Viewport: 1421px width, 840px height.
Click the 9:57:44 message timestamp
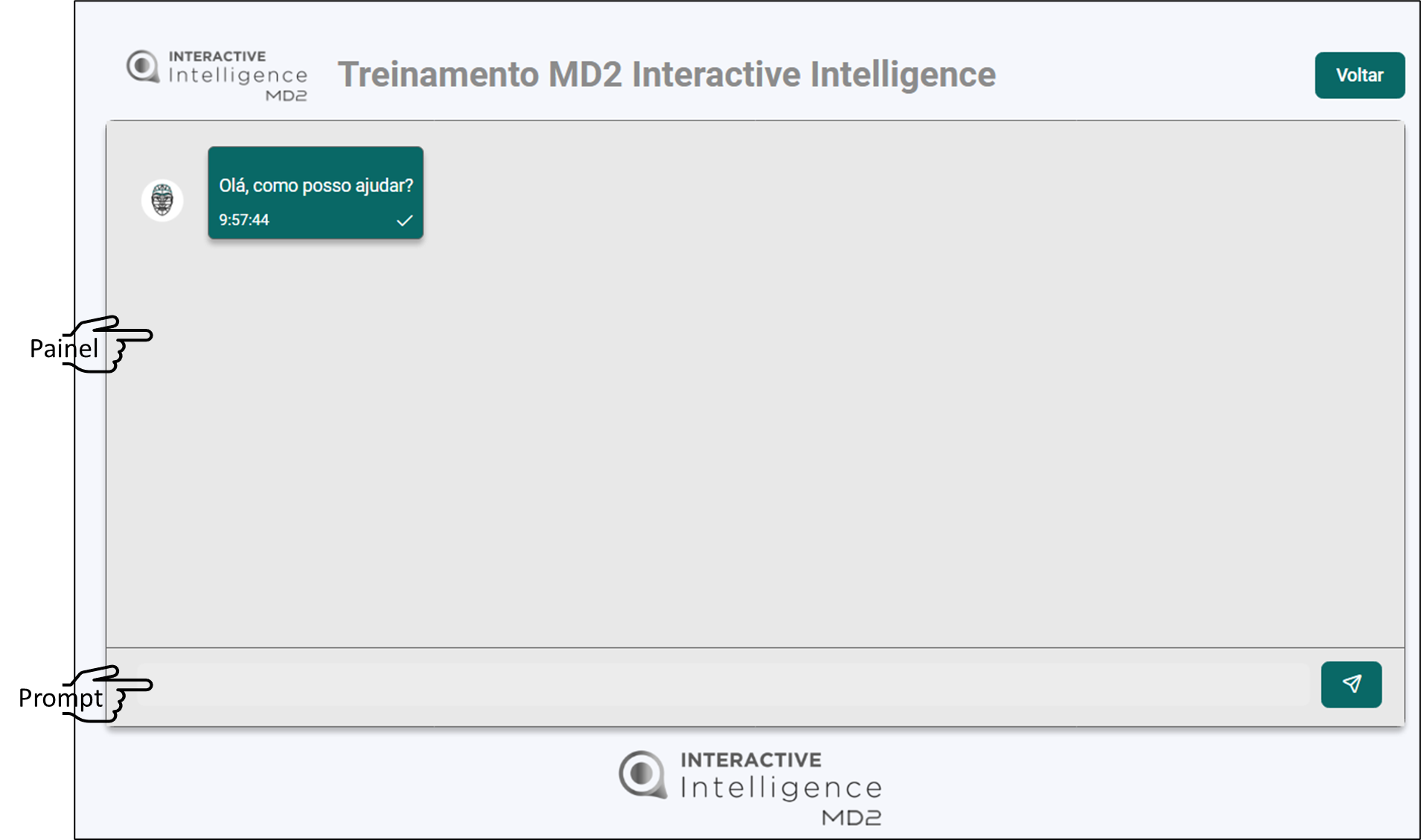(244, 220)
